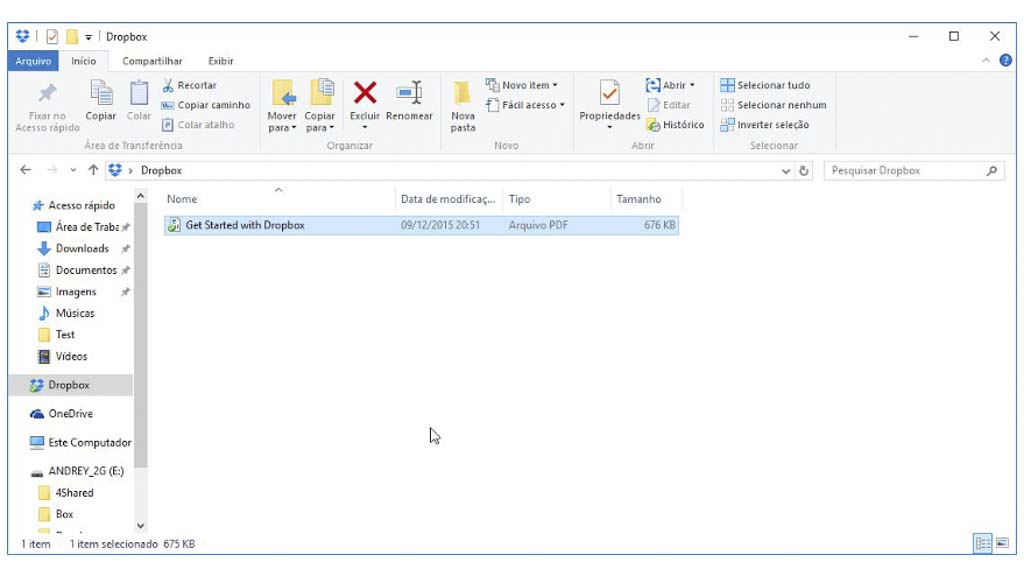Expand address bar history dropdown arrow

click(x=786, y=171)
